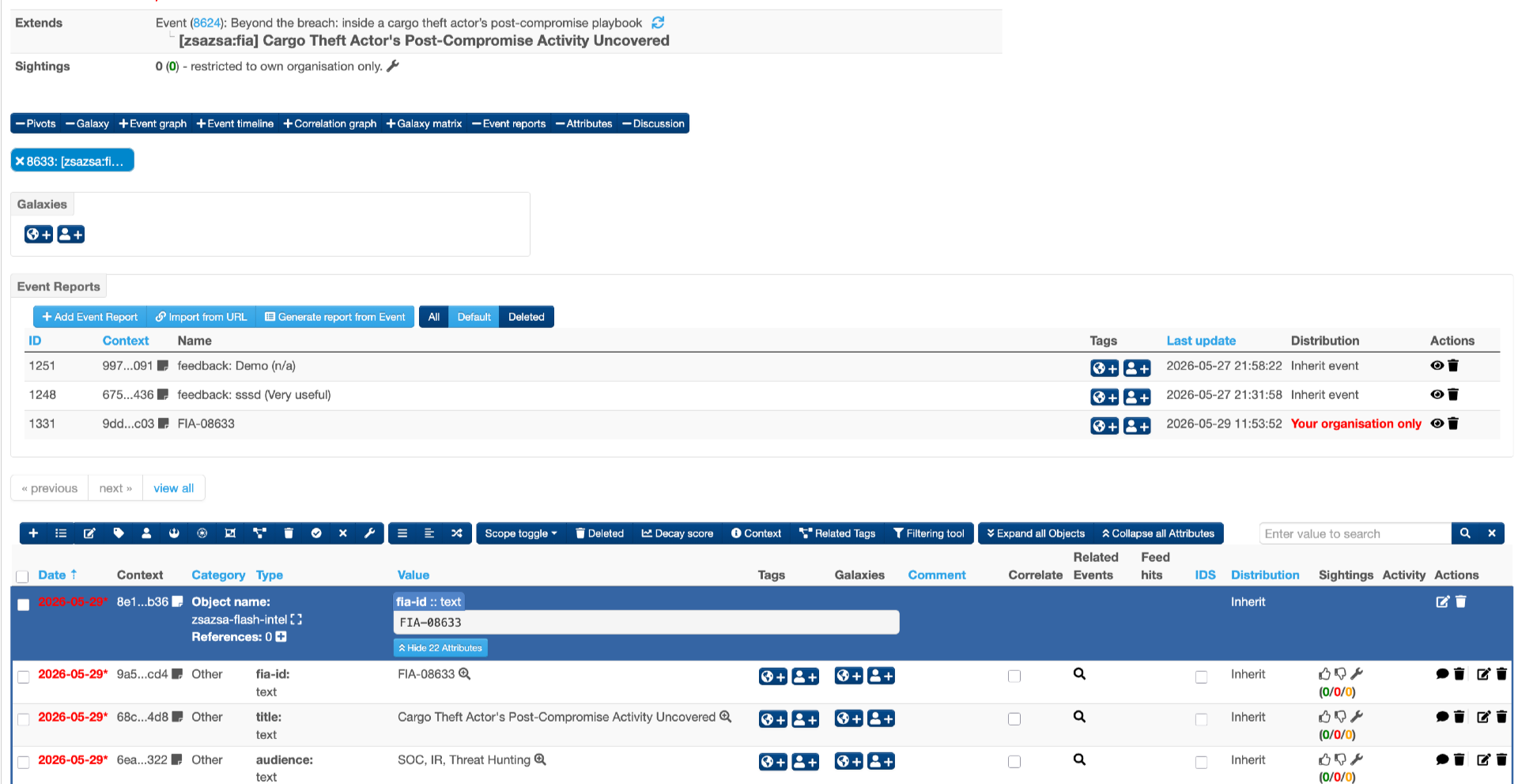This screenshot has width=1518, height=784.
Task: Click Hide 22 Attributes collapse button
Action: tap(440, 648)
